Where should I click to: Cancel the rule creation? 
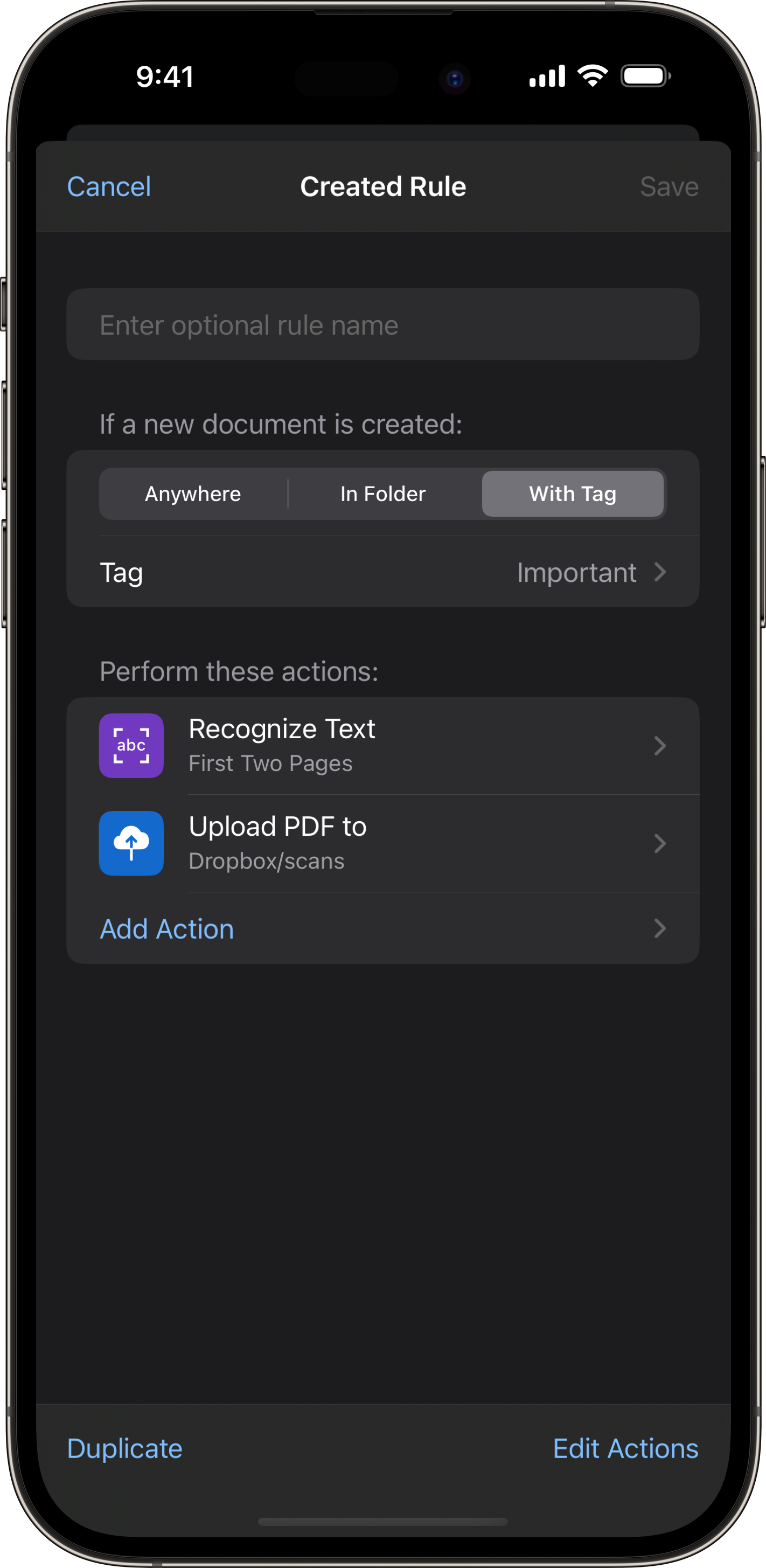click(x=109, y=186)
